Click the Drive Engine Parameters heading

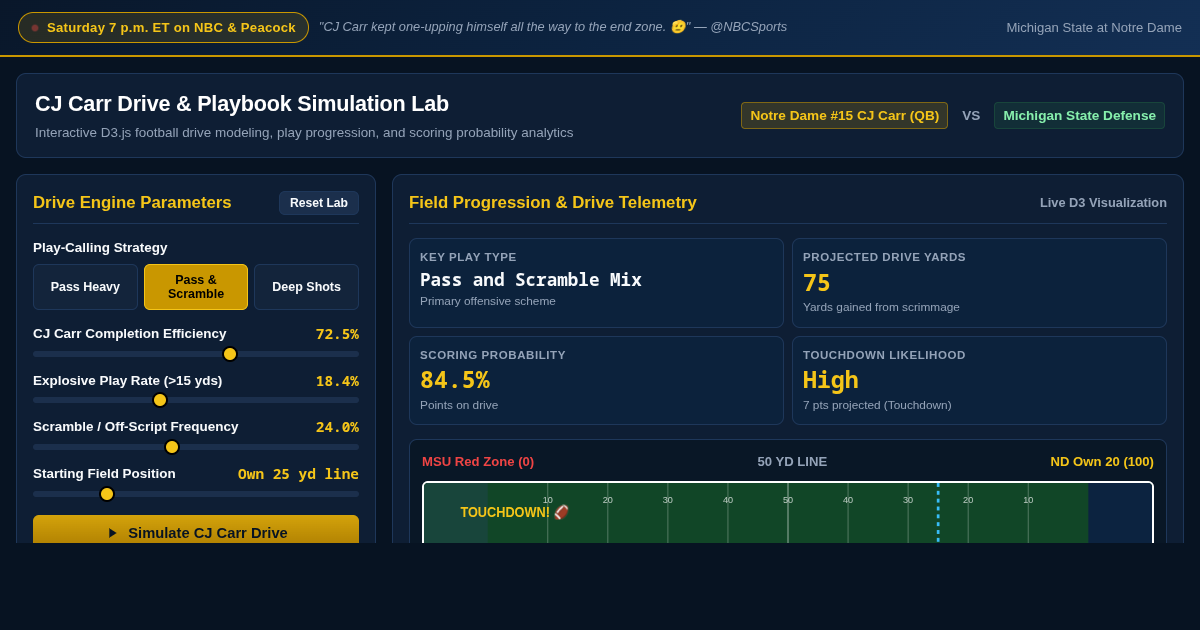tap(132, 203)
